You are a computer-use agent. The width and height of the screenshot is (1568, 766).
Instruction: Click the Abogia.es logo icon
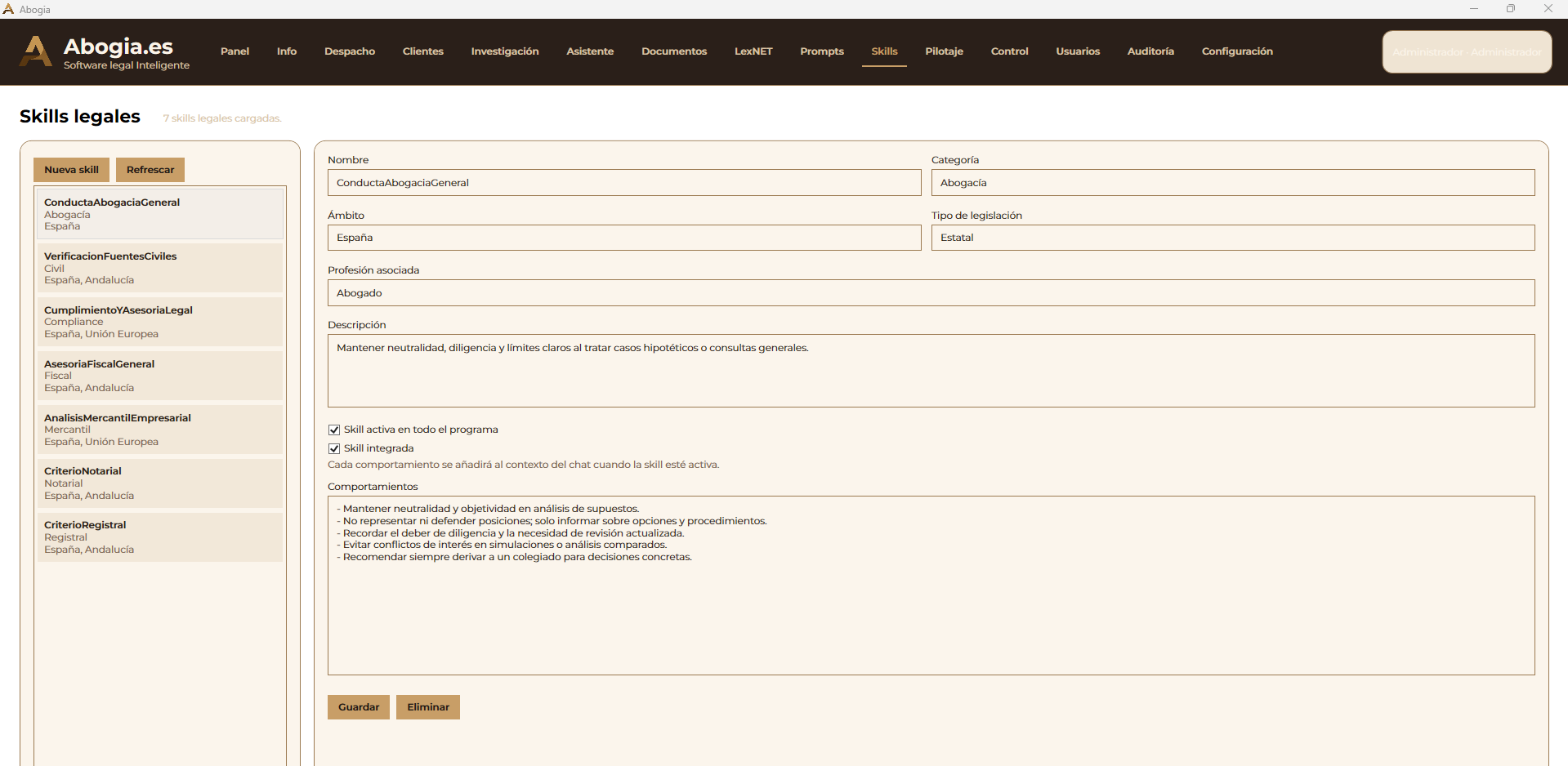(35, 51)
